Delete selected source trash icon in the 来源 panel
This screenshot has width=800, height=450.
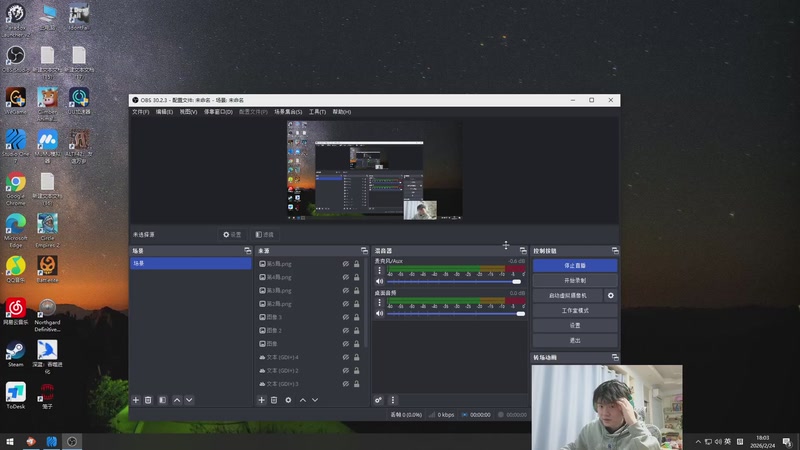coord(274,400)
